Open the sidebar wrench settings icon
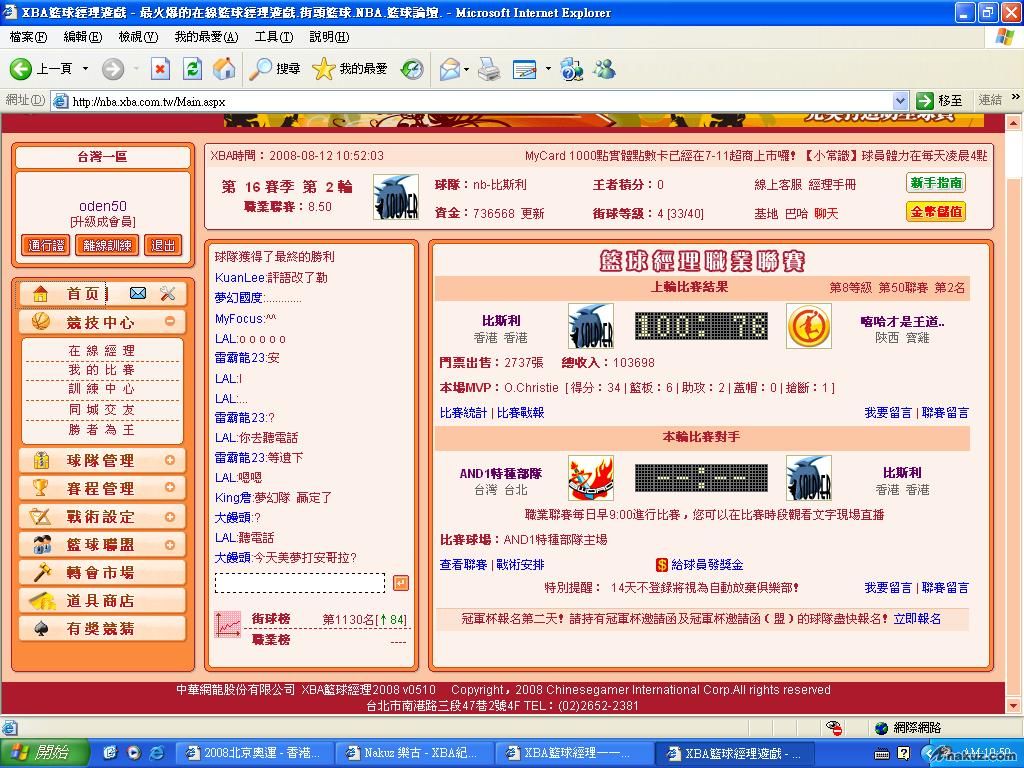The image size is (1024, 768). (x=168, y=293)
